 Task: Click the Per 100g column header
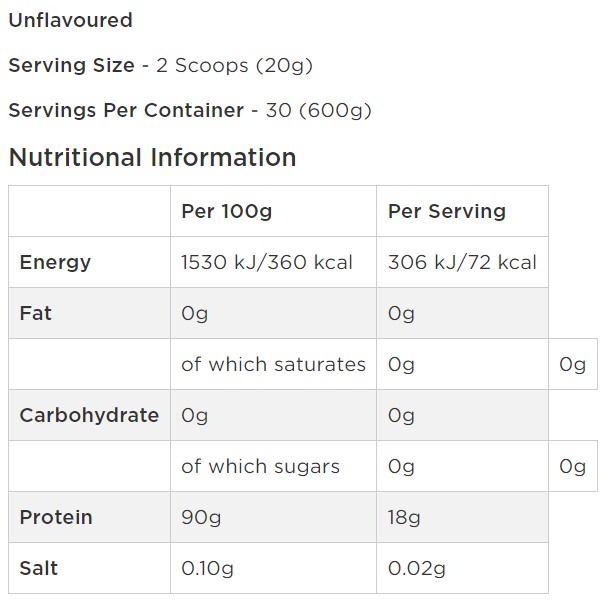pyautogui.click(x=226, y=212)
